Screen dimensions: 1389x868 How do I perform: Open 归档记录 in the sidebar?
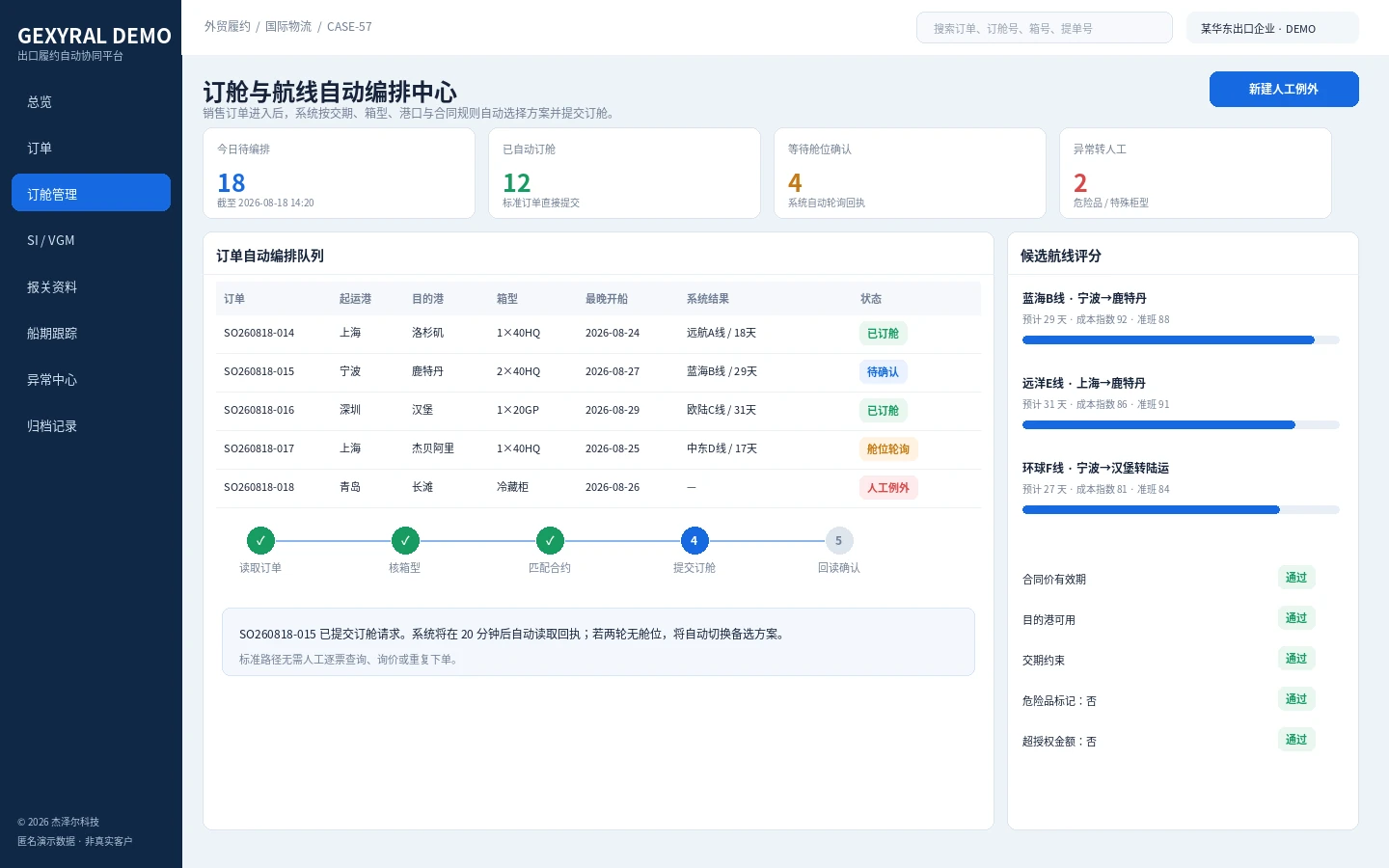tap(91, 425)
